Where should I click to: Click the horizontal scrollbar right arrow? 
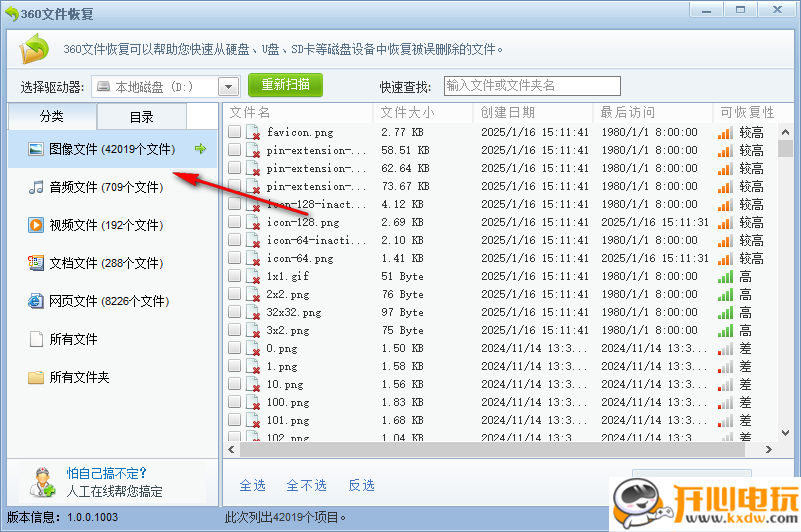pyautogui.click(x=769, y=450)
